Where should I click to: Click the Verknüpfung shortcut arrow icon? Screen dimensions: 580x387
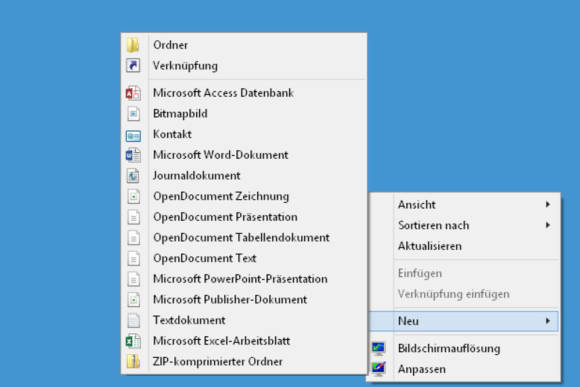click(x=133, y=65)
